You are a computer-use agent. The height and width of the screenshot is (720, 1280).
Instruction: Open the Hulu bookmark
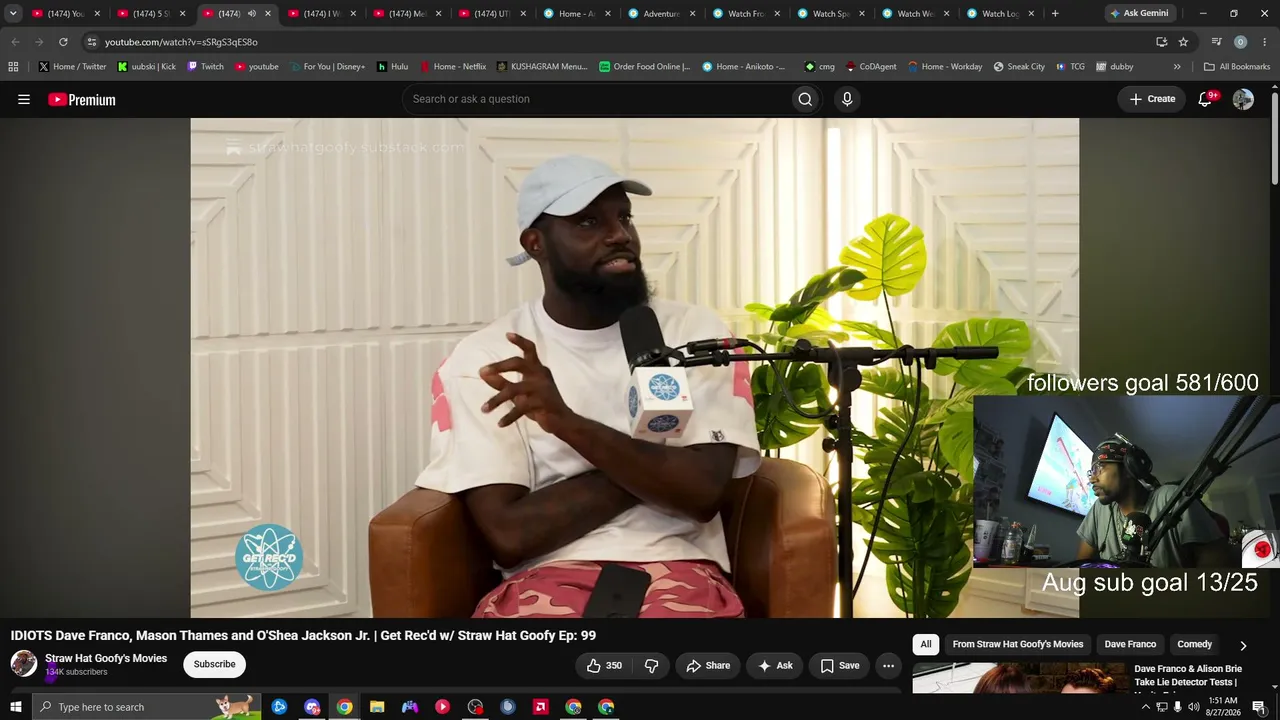point(392,67)
